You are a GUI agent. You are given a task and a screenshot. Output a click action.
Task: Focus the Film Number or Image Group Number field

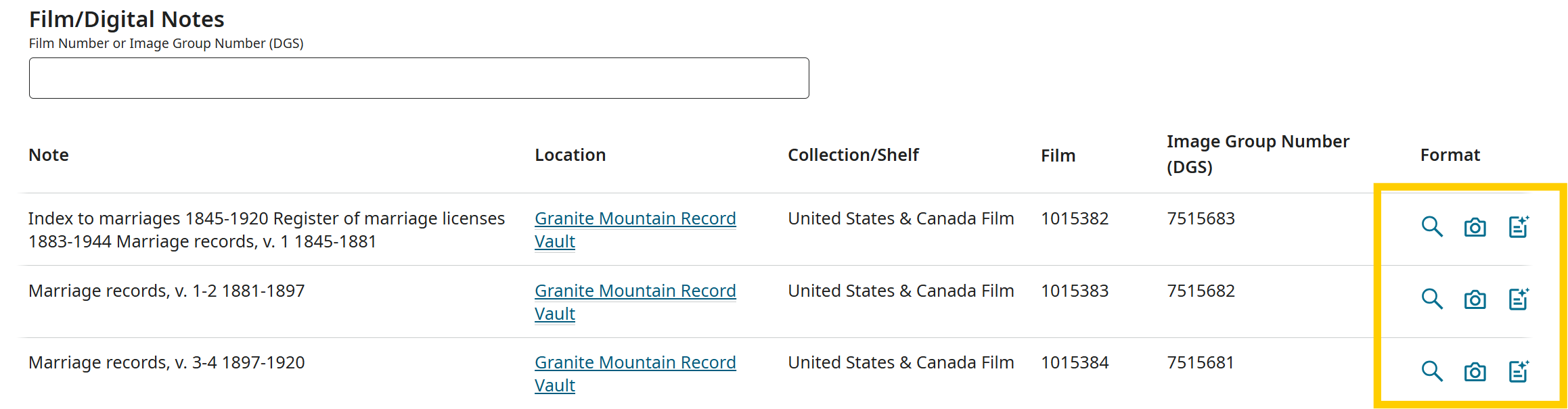point(418,78)
